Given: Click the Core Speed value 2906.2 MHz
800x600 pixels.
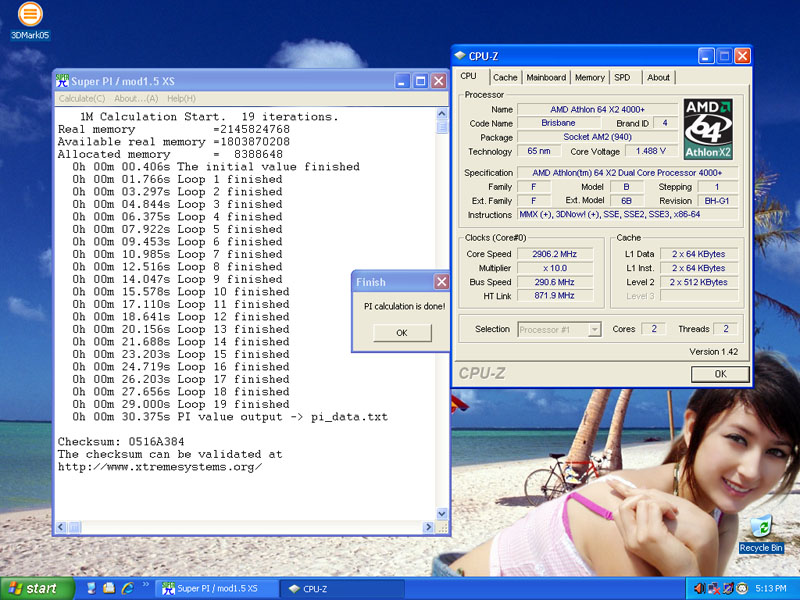Looking at the screenshot, I should coord(555,254).
